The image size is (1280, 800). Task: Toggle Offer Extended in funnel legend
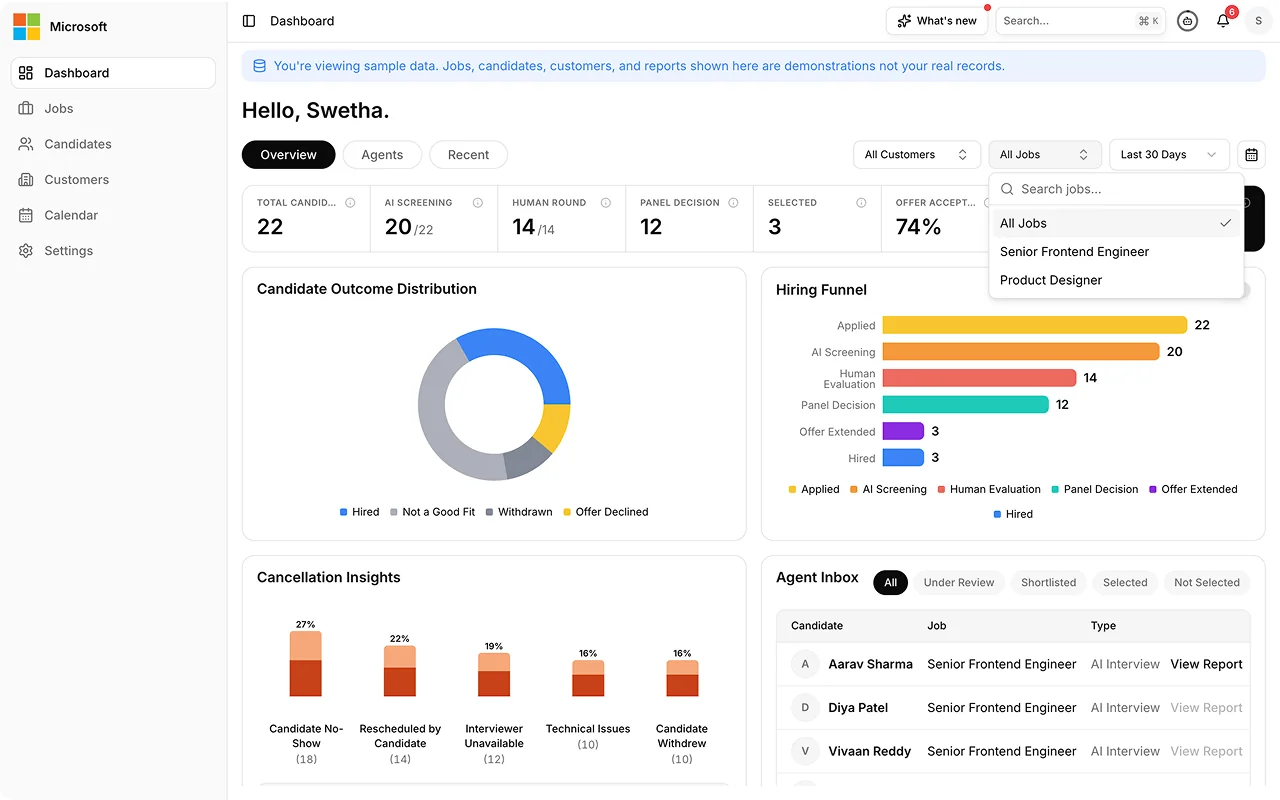(1193, 490)
